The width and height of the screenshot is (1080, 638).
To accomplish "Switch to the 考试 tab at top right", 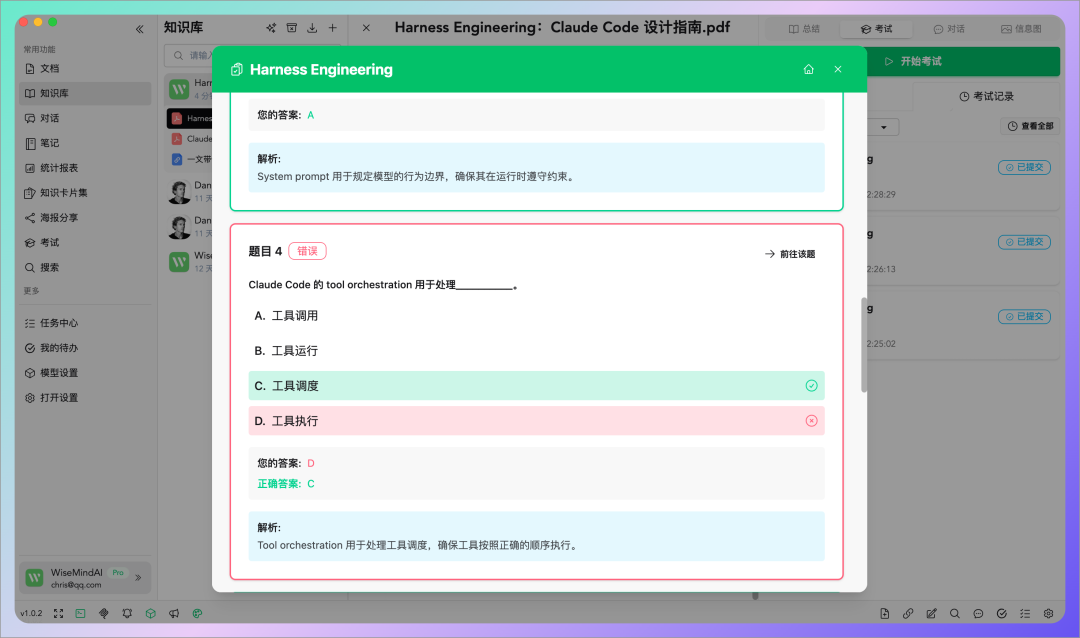I will [x=876, y=29].
